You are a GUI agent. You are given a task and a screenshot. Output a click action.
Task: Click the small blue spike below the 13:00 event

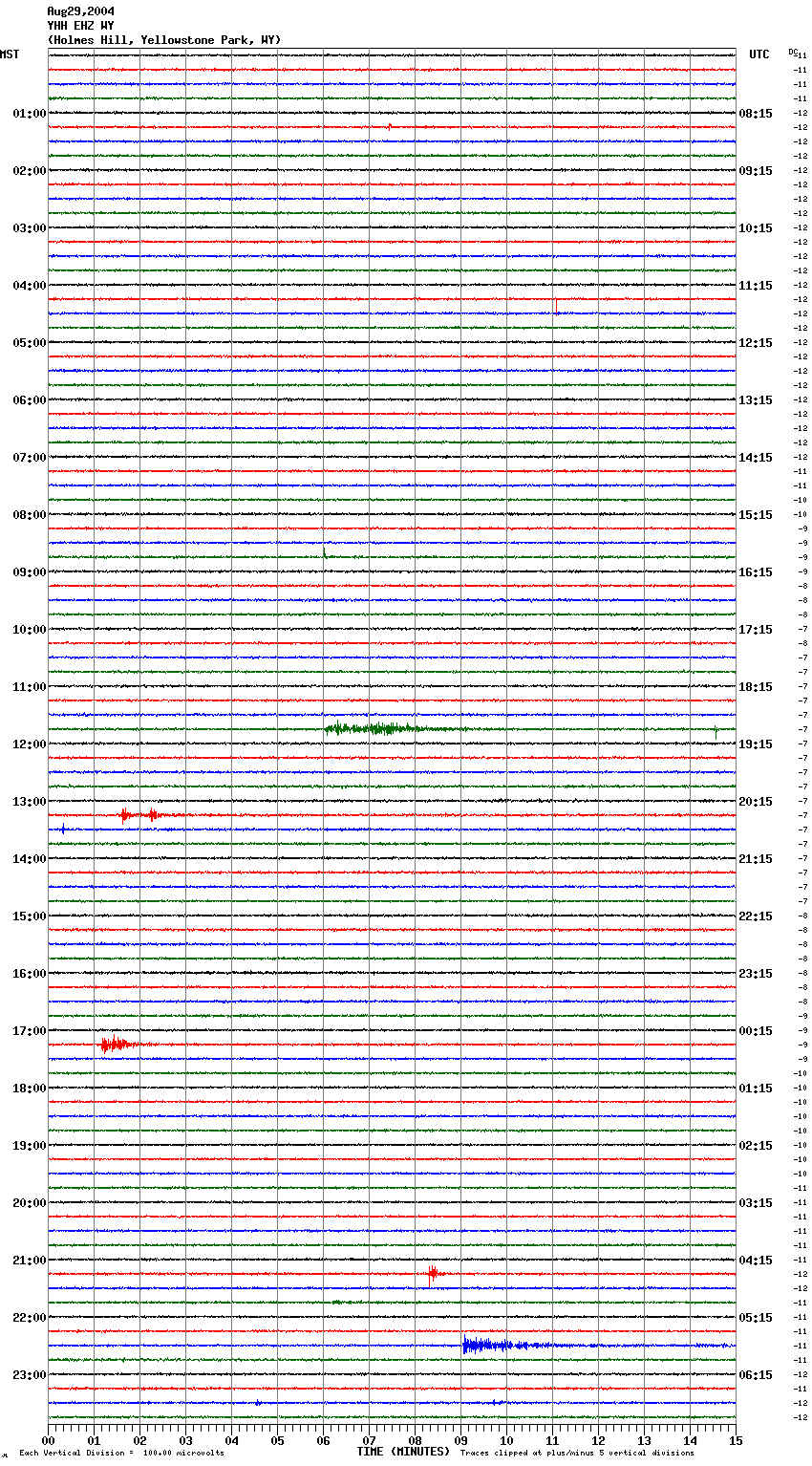click(63, 830)
